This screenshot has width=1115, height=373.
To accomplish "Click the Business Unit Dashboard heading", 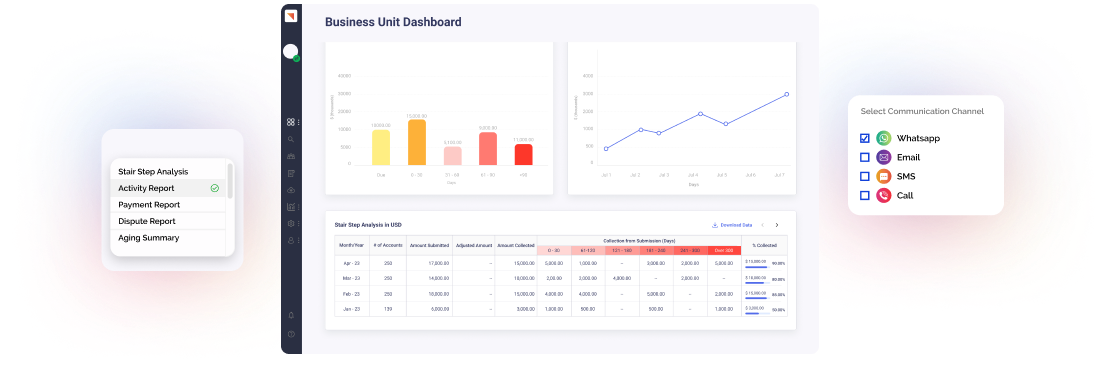I will pyautogui.click(x=393, y=22).
